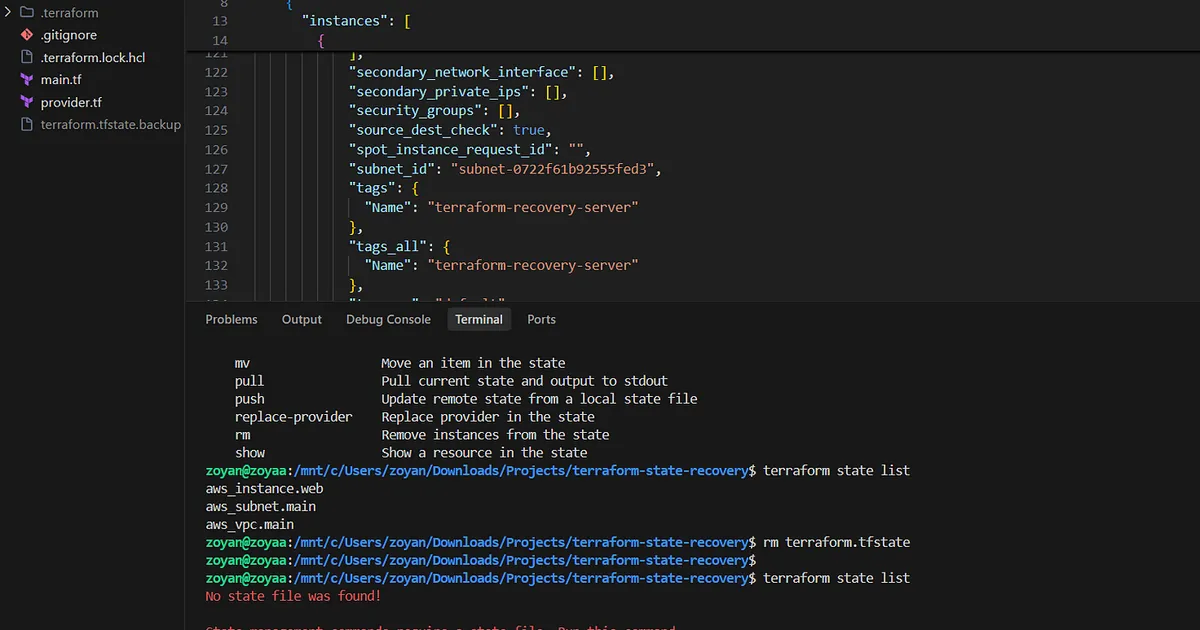1200x630 pixels.
Task: Click the last "terraform state list" command
Action: (836, 578)
